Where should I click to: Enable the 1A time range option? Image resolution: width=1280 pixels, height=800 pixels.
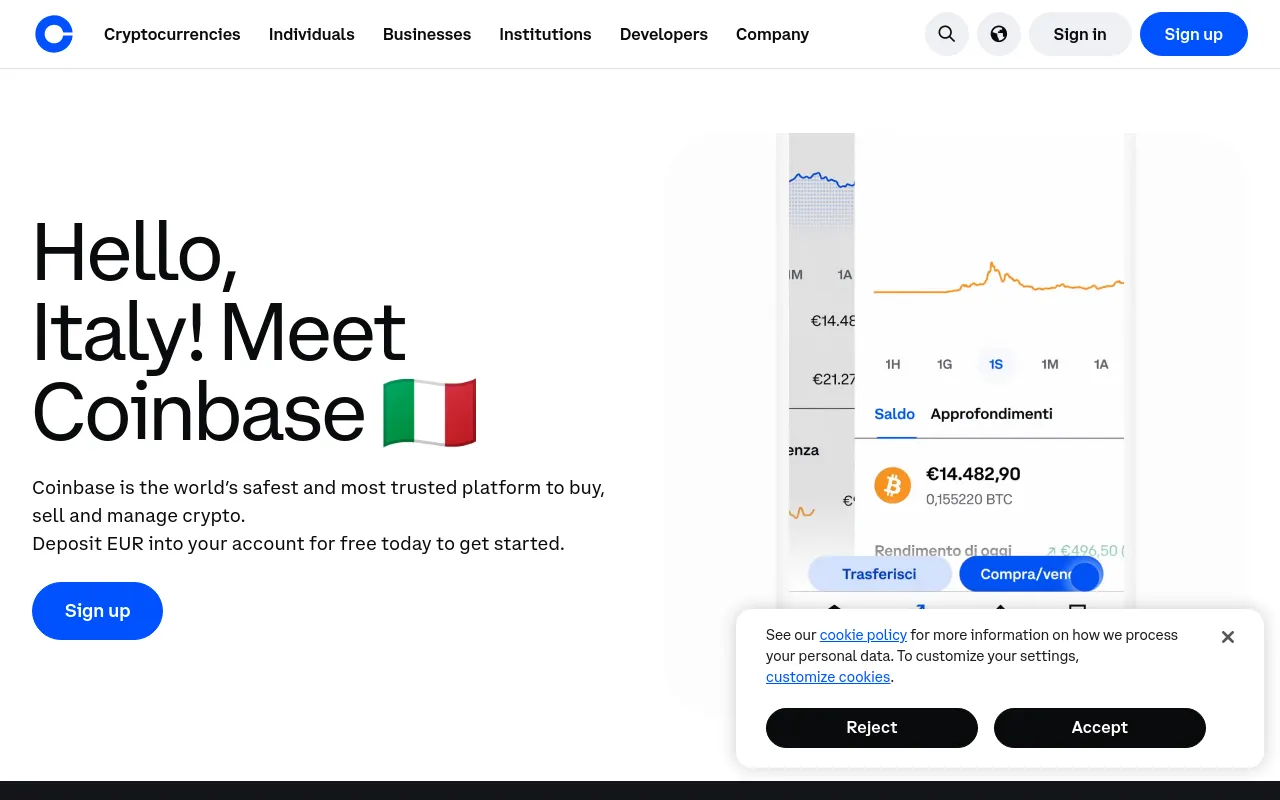coord(1101,364)
